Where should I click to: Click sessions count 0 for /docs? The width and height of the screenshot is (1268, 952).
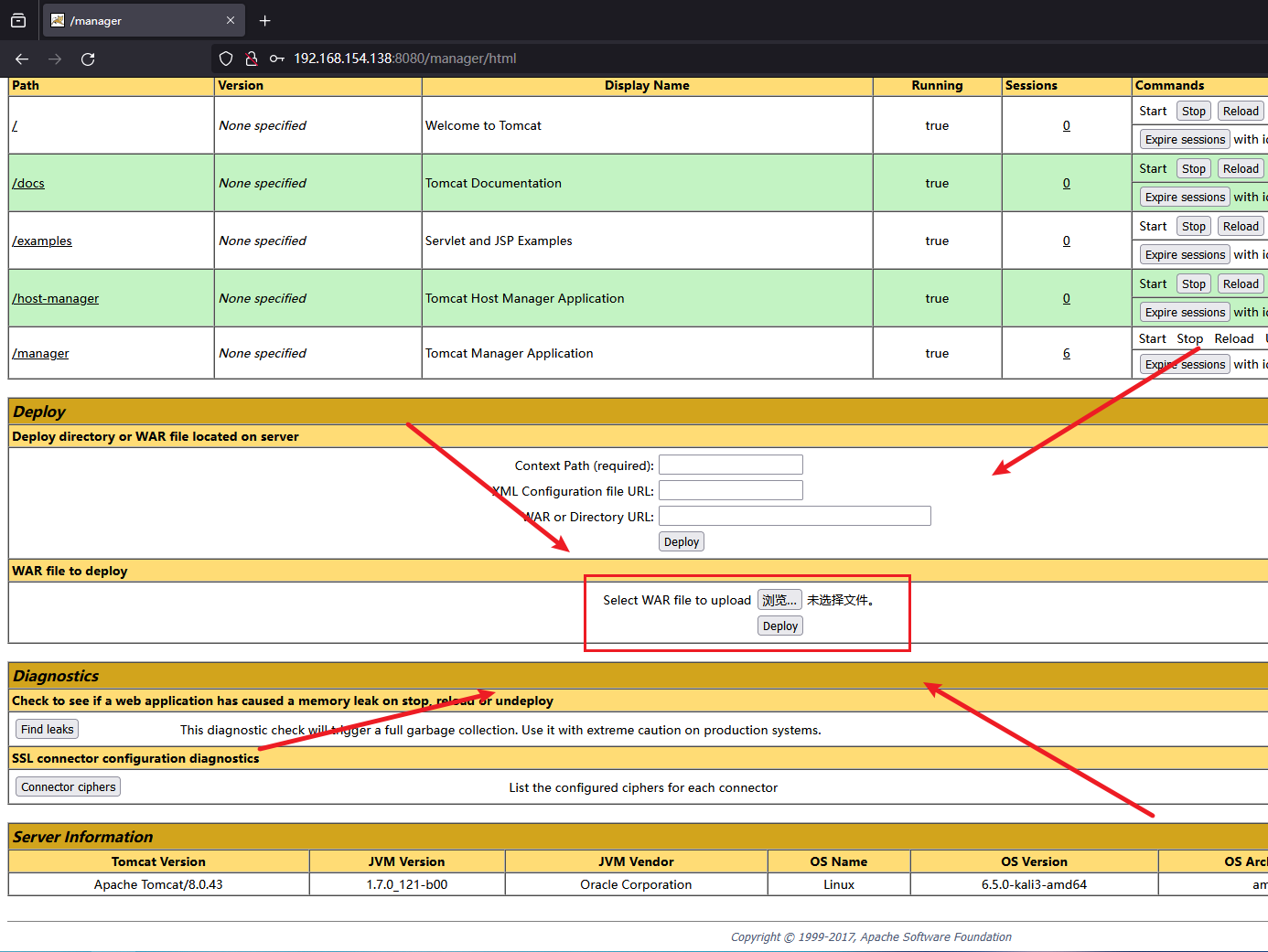click(1067, 183)
